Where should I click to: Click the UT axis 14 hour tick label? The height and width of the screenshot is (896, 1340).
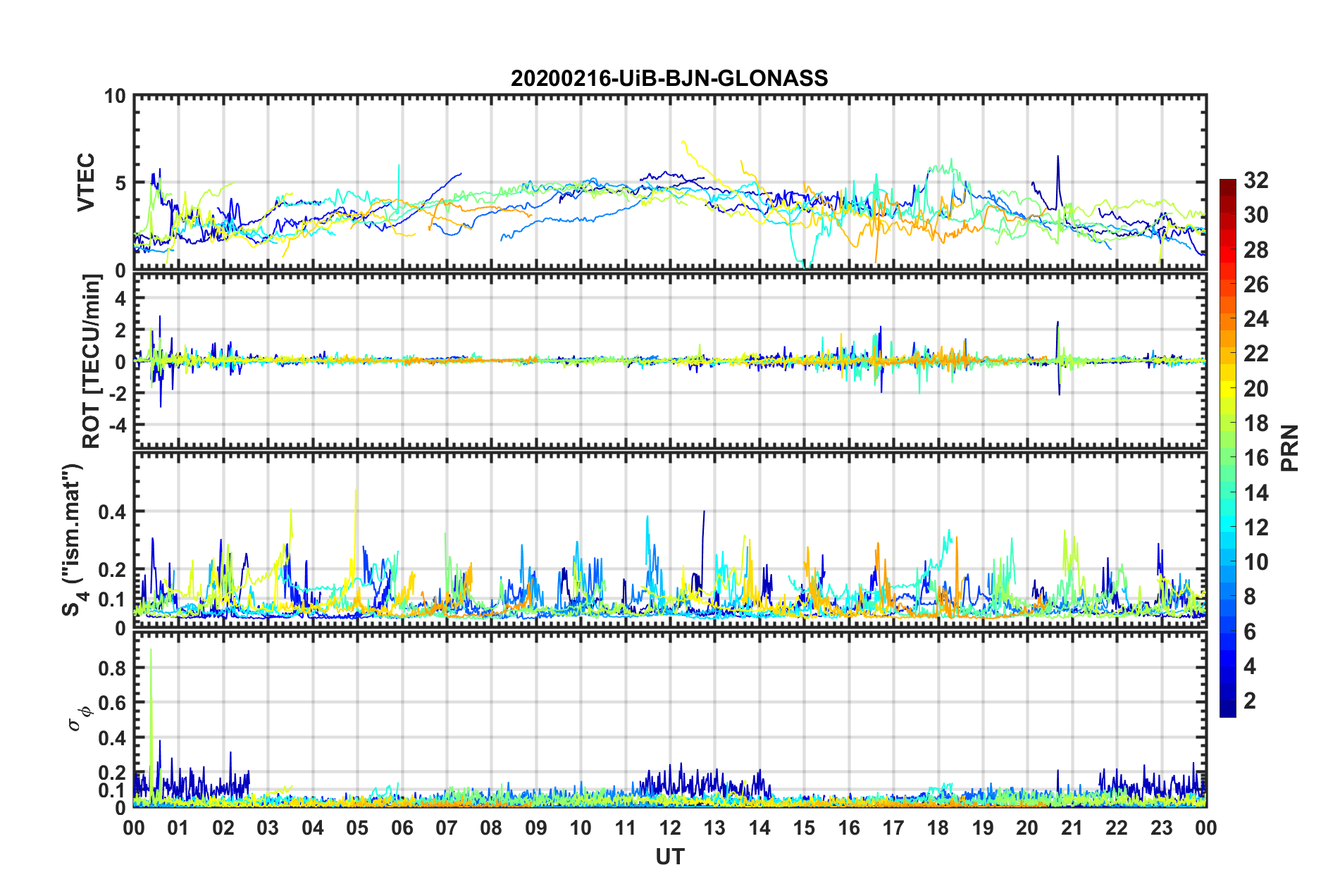tap(759, 828)
